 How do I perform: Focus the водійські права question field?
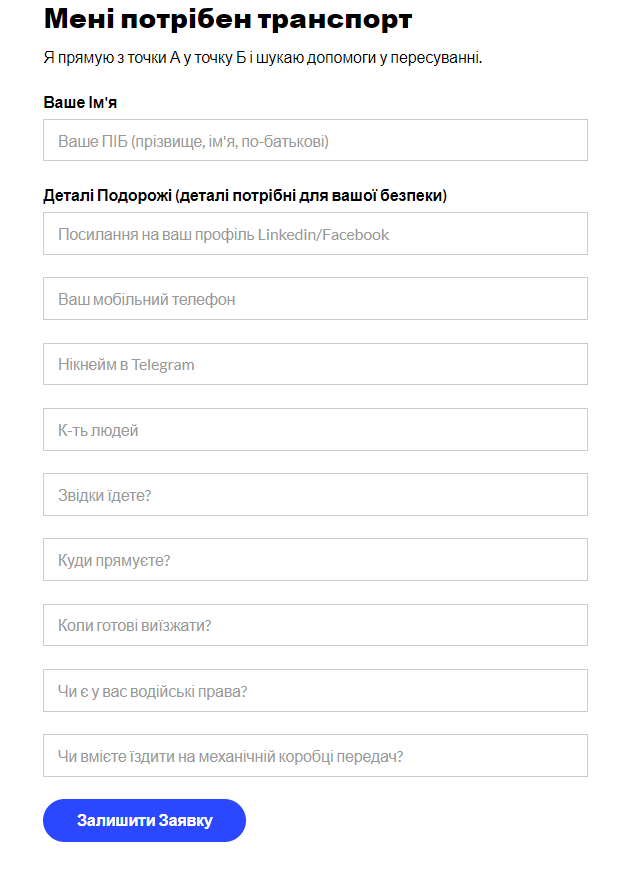tap(315, 691)
